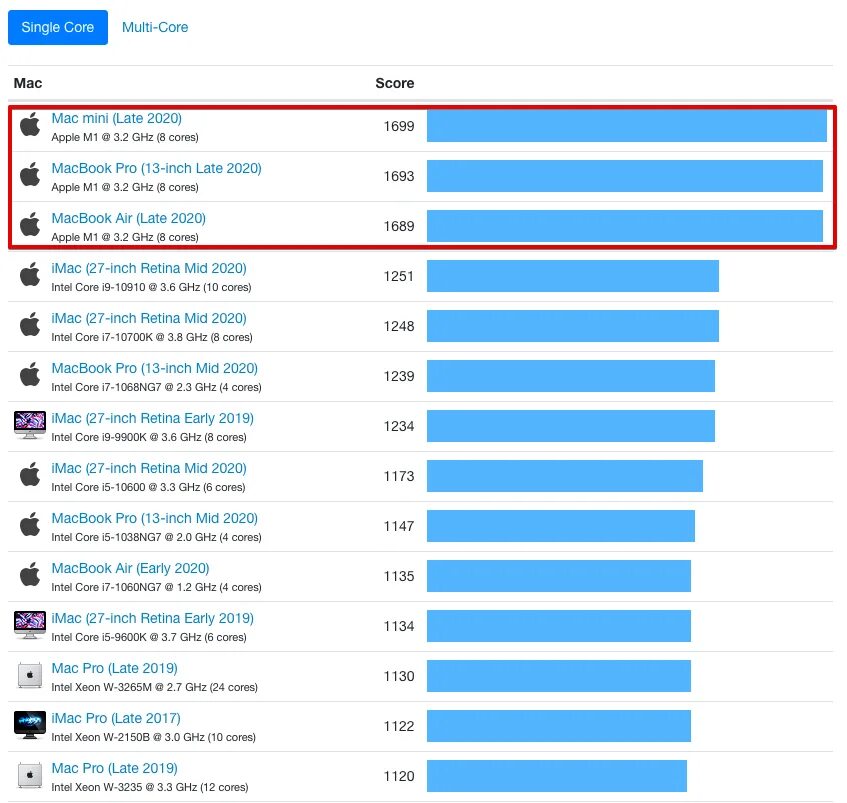Click the score value 1130

tap(399, 676)
